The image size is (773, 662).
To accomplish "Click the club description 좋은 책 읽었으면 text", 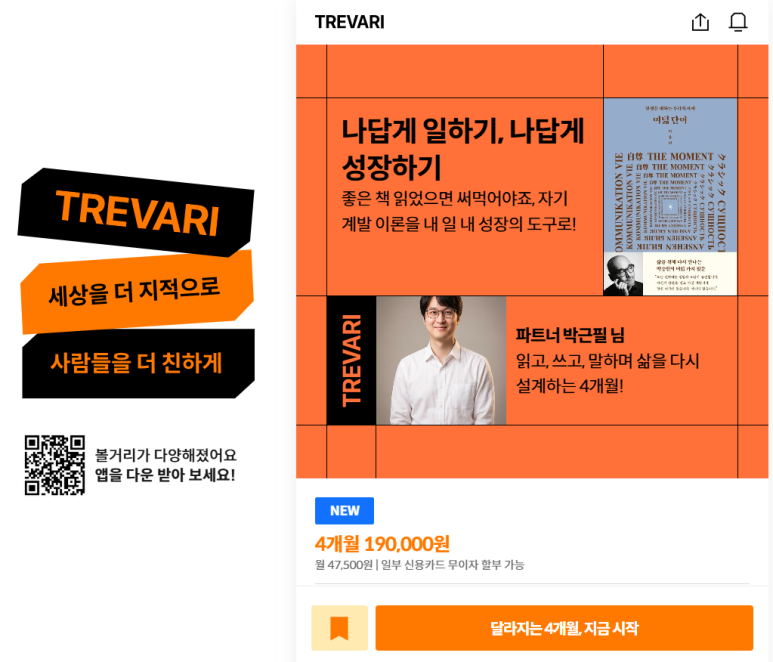I will (459, 211).
